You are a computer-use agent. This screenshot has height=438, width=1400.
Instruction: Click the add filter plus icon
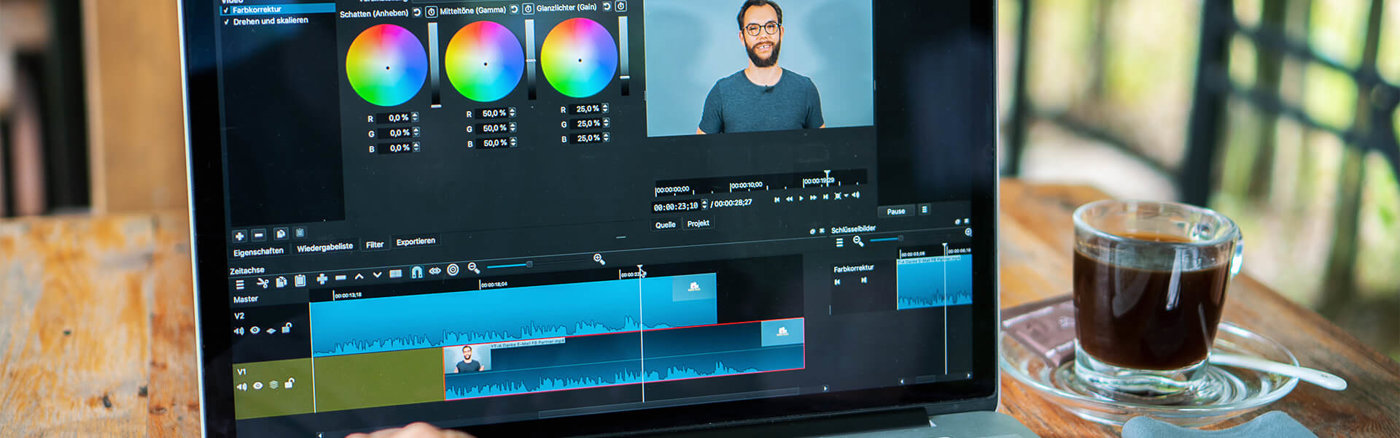pos(239,236)
